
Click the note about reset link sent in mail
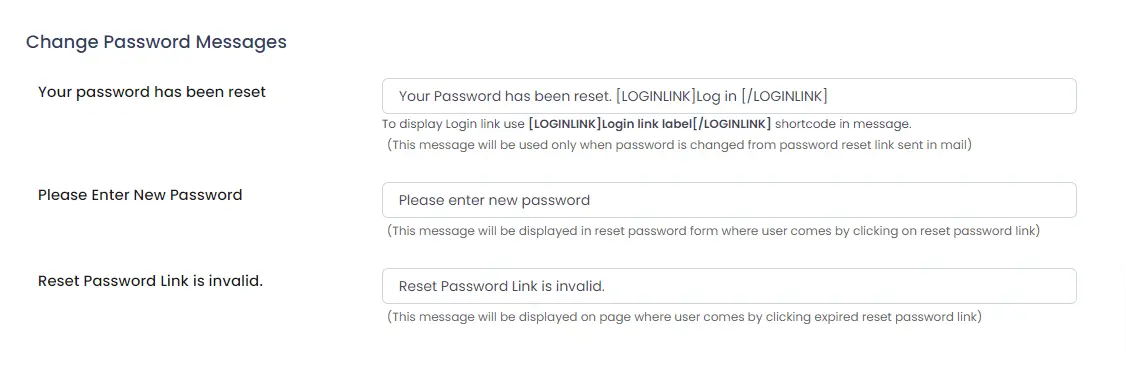tap(679, 145)
